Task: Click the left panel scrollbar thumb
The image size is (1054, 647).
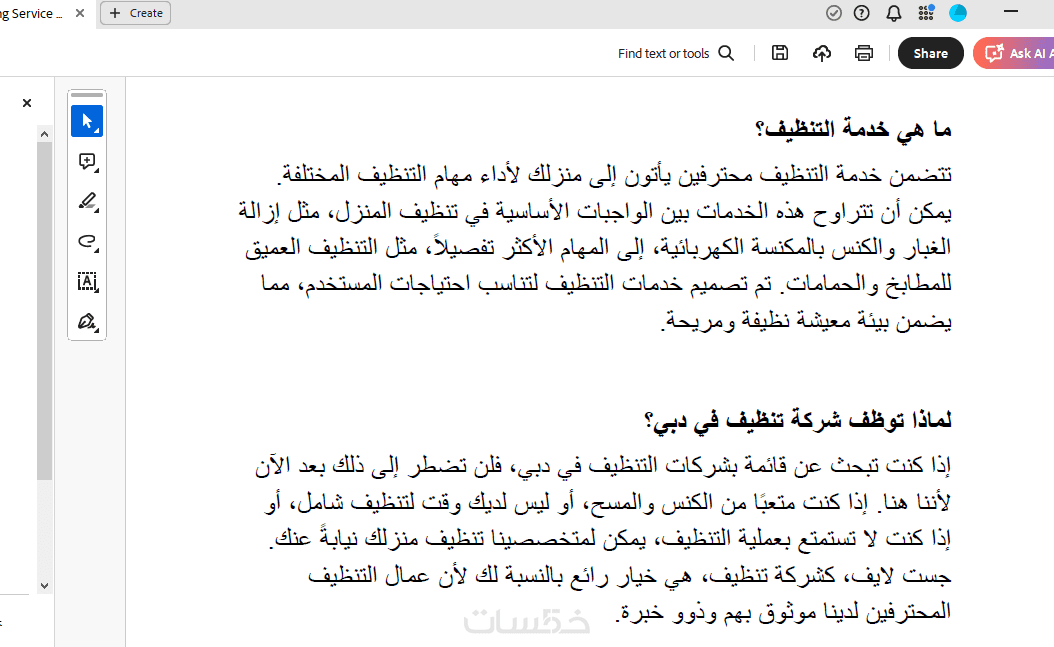Action: [44, 310]
